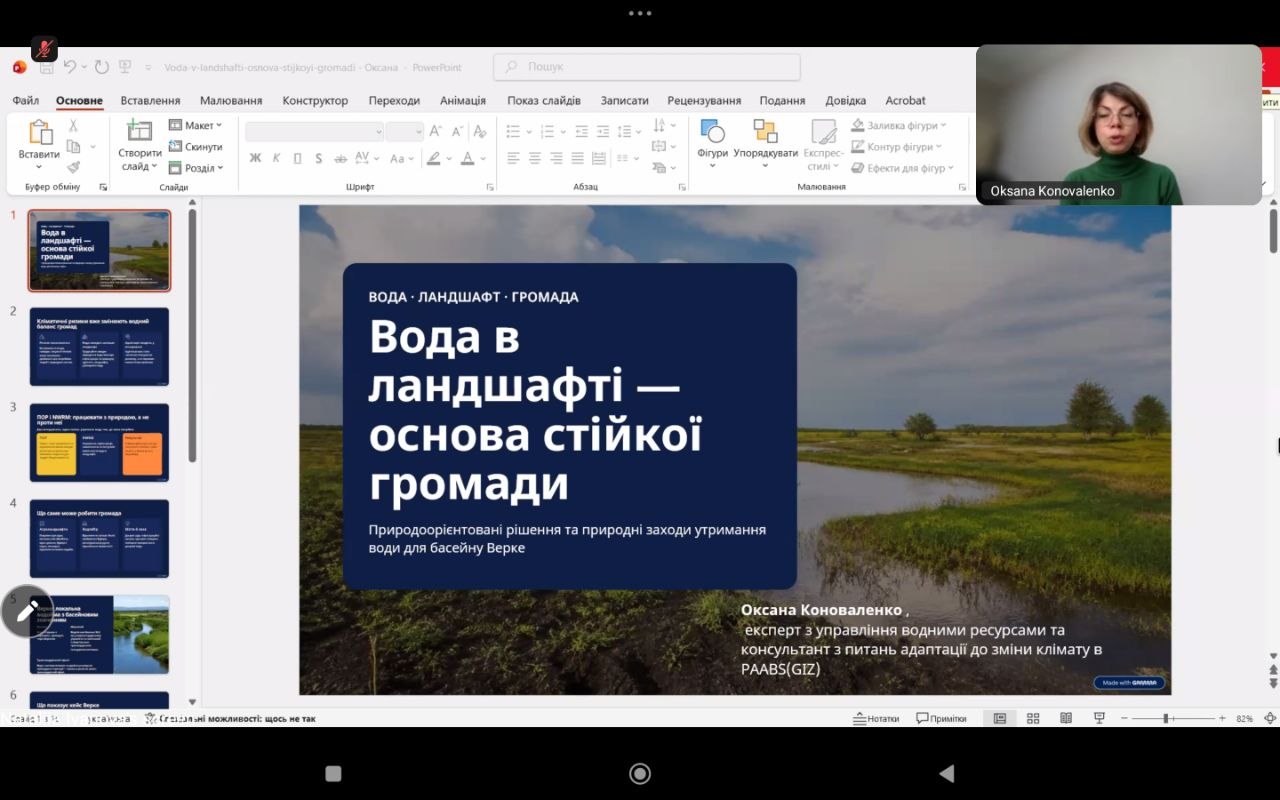The height and width of the screenshot is (800, 1280).
Task: Click the Save disk icon in title bar
Action: [46, 67]
